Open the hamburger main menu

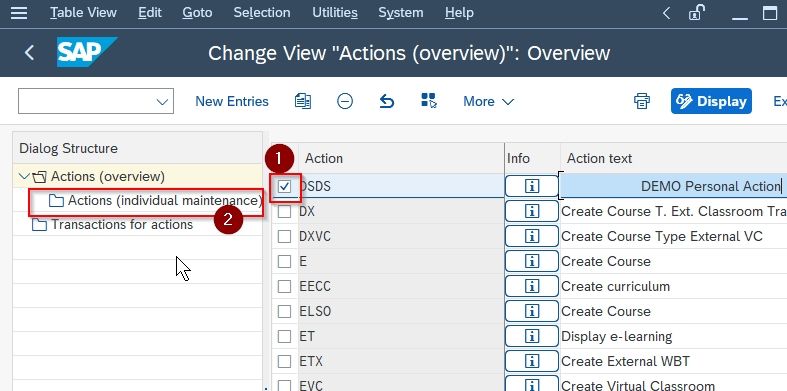(19, 13)
